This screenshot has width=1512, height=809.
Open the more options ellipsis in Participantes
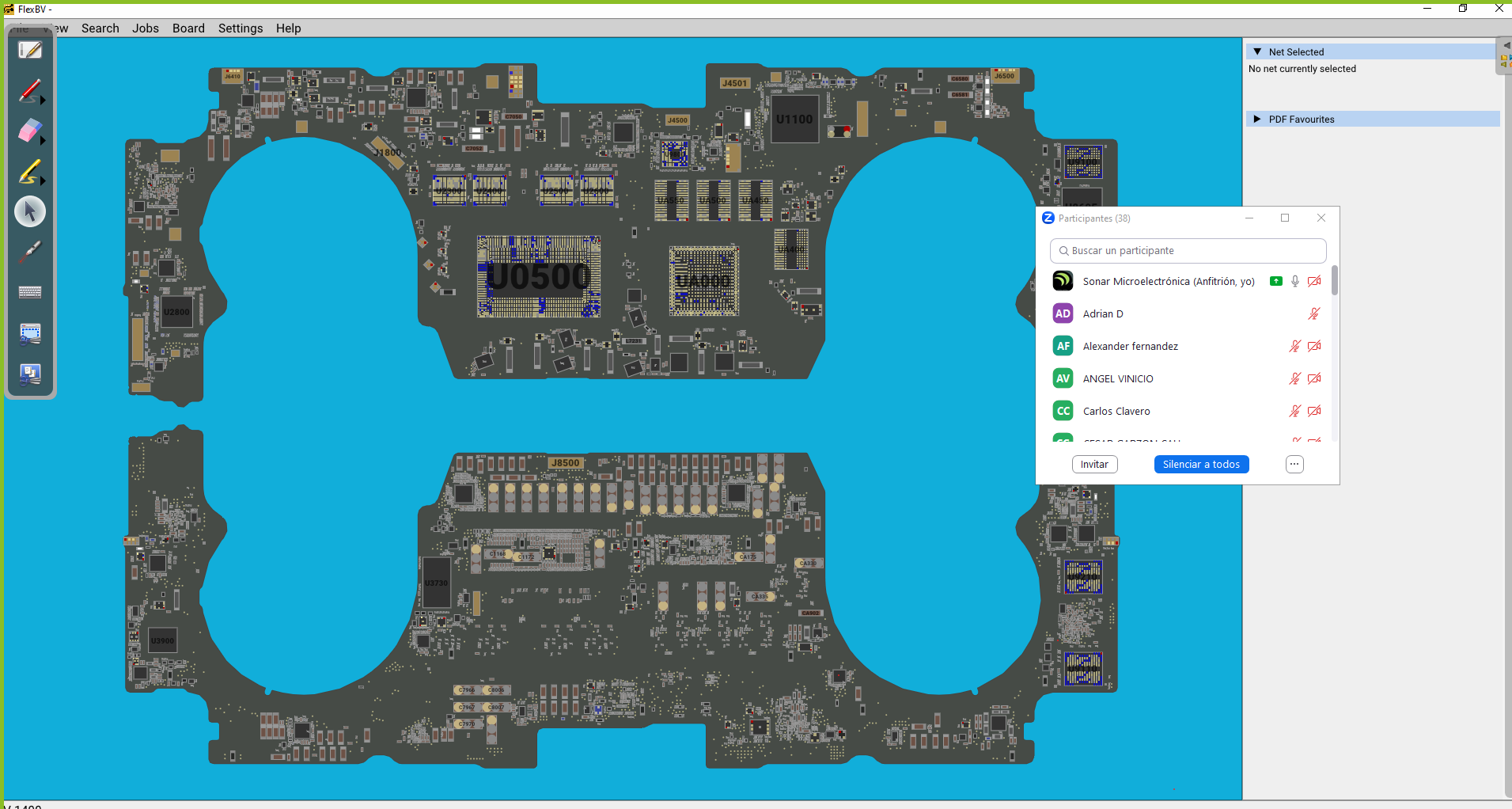tap(1294, 465)
